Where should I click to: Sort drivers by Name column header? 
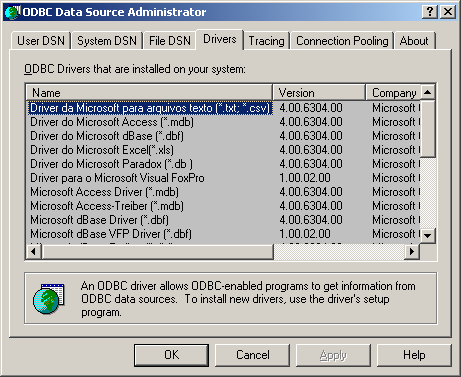pos(149,93)
